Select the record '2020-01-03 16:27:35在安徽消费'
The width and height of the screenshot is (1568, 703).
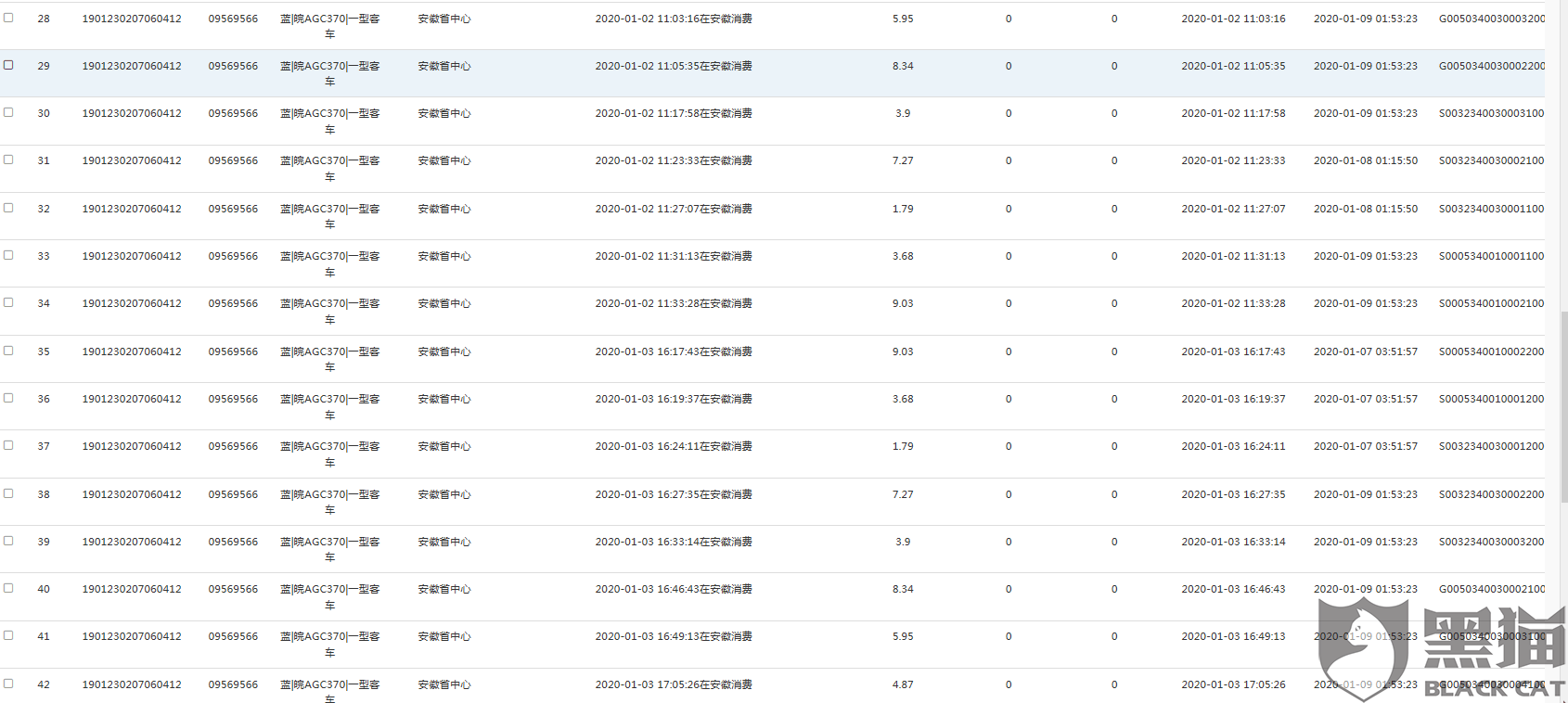point(674,494)
